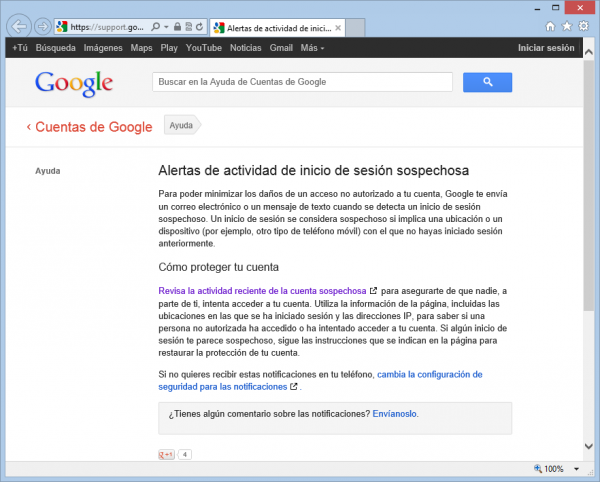Click the Home icon in browser toolbar
Image resolution: width=600 pixels, height=482 pixels.
click(550, 26)
